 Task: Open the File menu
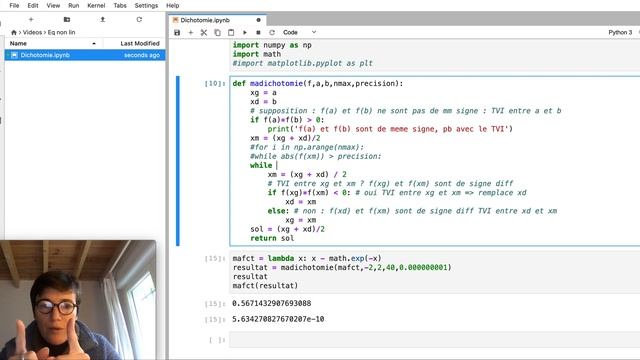coord(14,6)
